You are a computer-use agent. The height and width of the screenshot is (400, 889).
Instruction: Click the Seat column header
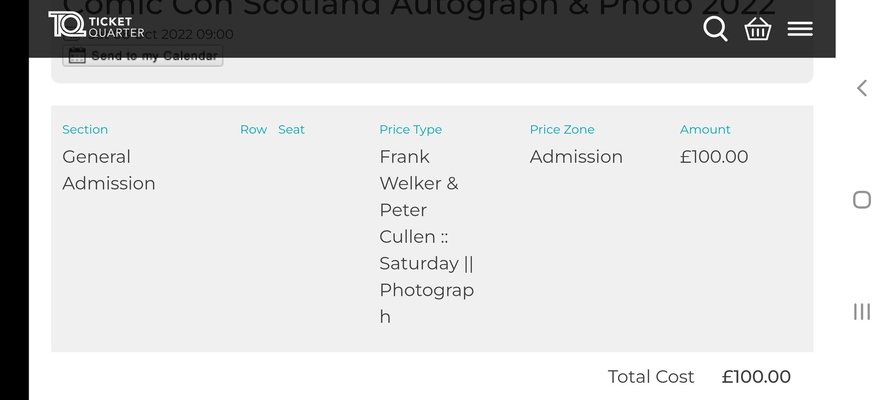291,129
